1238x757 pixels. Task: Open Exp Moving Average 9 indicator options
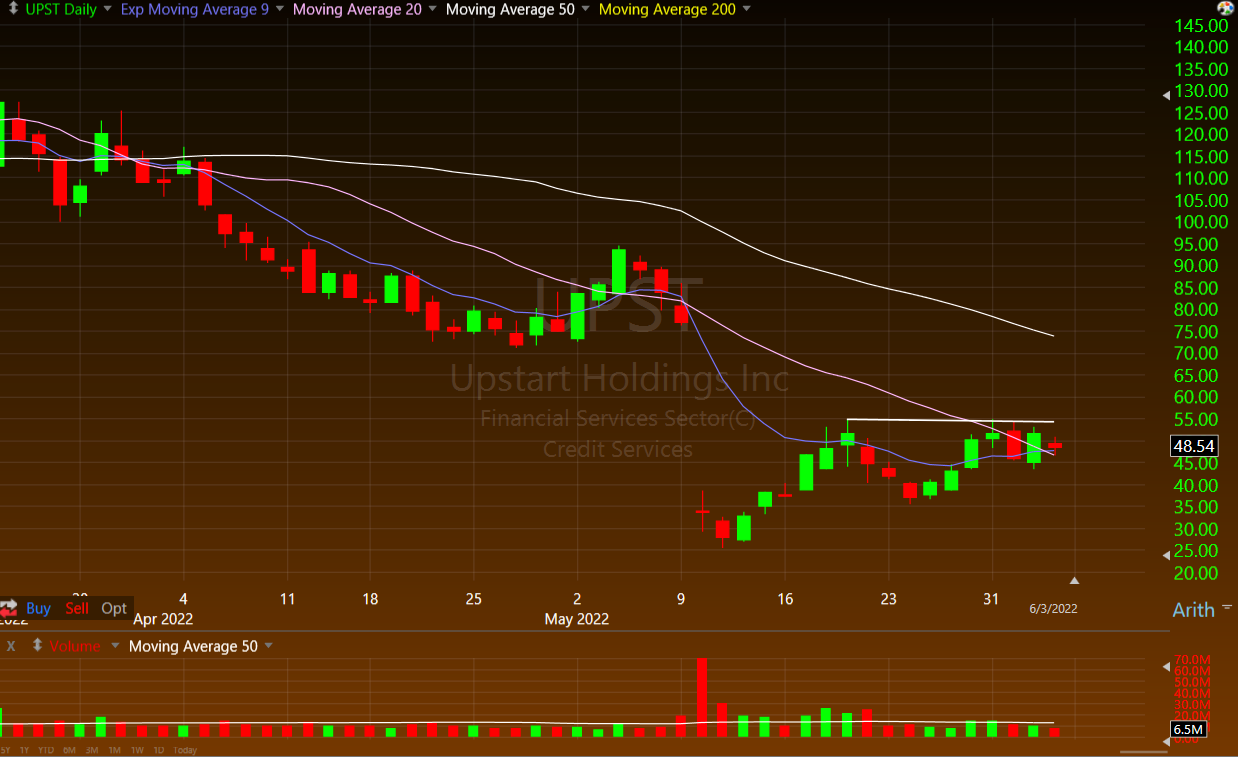coord(278,9)
